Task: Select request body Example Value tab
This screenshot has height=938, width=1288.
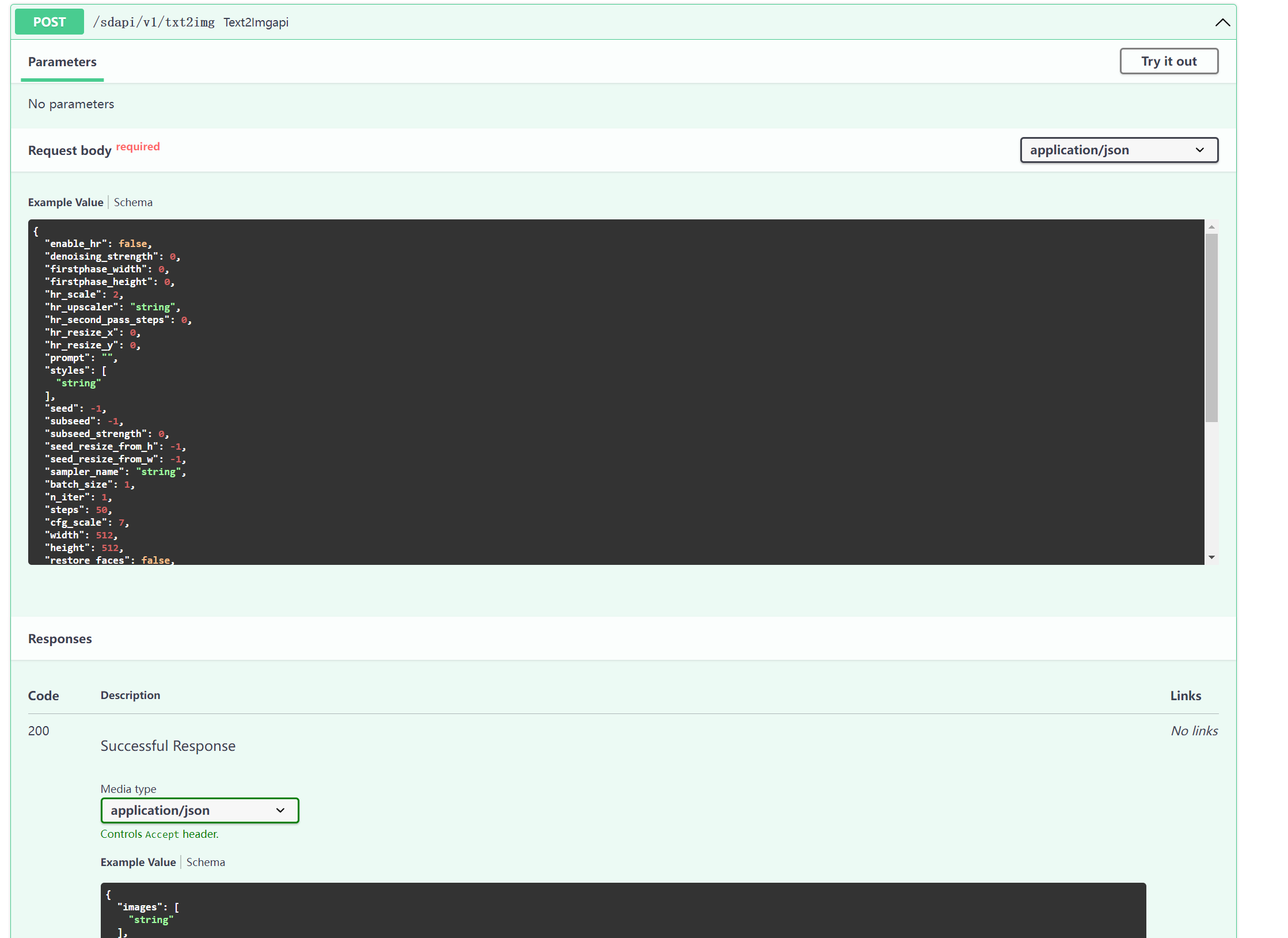Action: [x=66, y=202]
